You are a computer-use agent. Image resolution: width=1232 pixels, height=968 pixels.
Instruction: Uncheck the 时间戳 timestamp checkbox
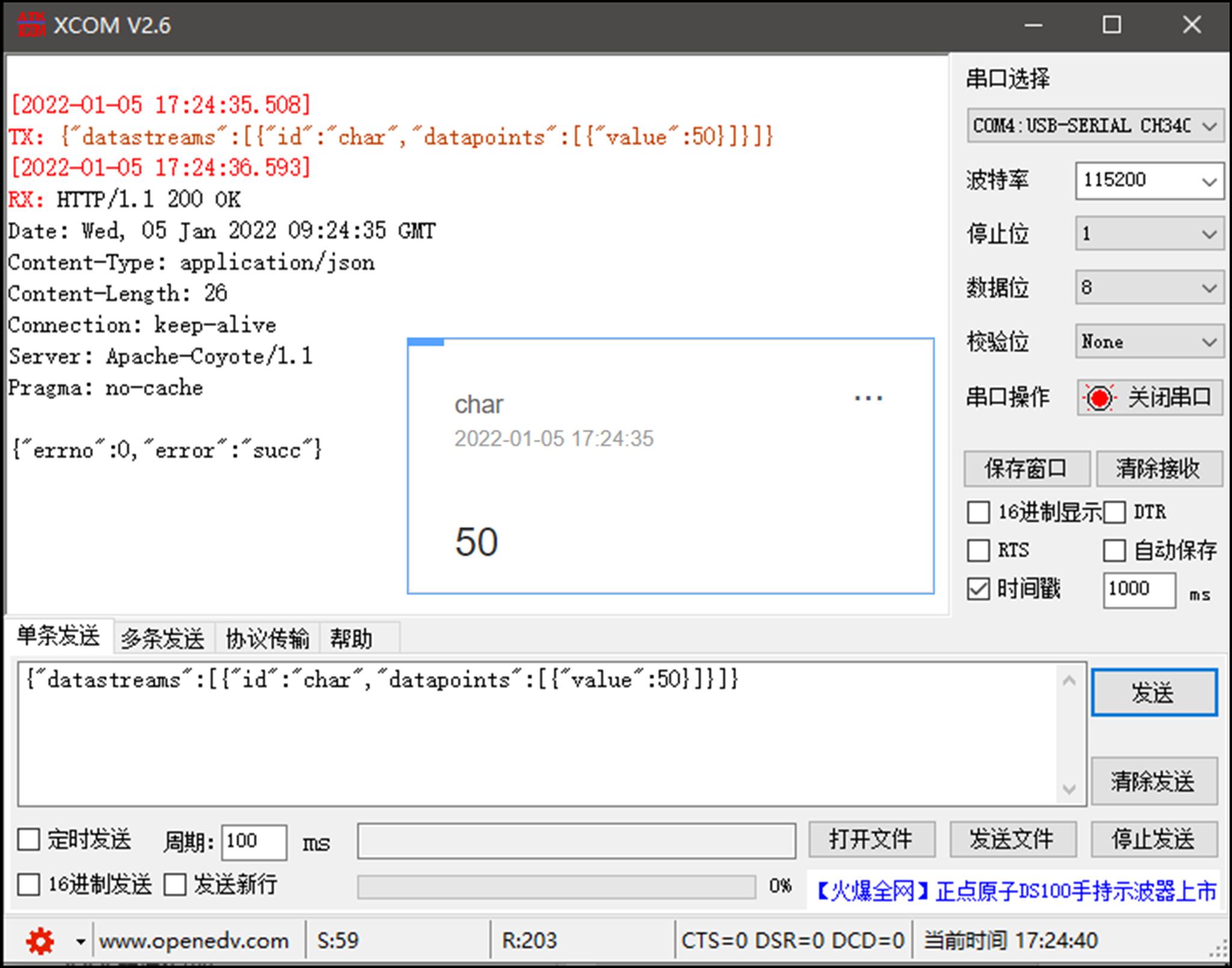tap(979, 589)
